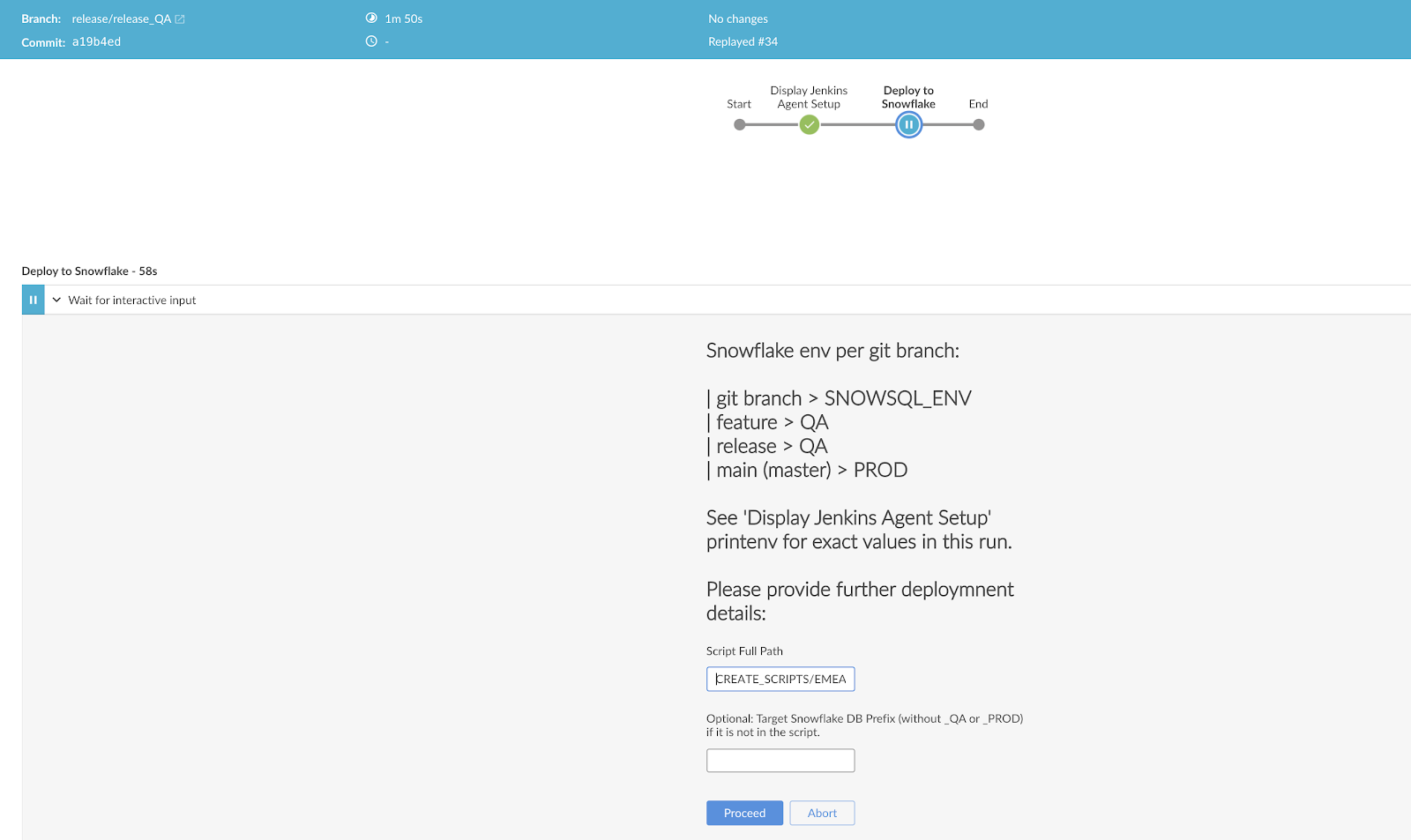The height and width of the screenshot is (840, 1411).
Task: Click the '| release > QA' line
Action: coord(767,447)
